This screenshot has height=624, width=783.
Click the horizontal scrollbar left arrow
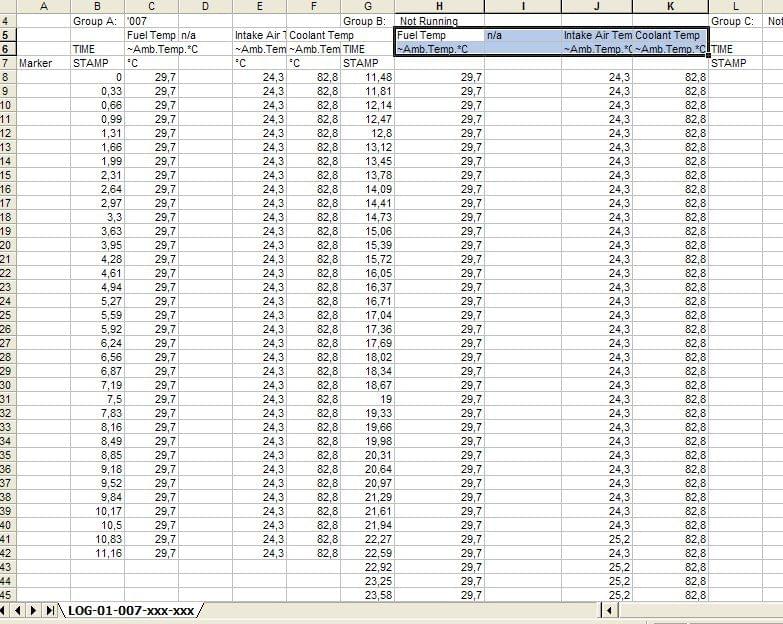point(609,610)
